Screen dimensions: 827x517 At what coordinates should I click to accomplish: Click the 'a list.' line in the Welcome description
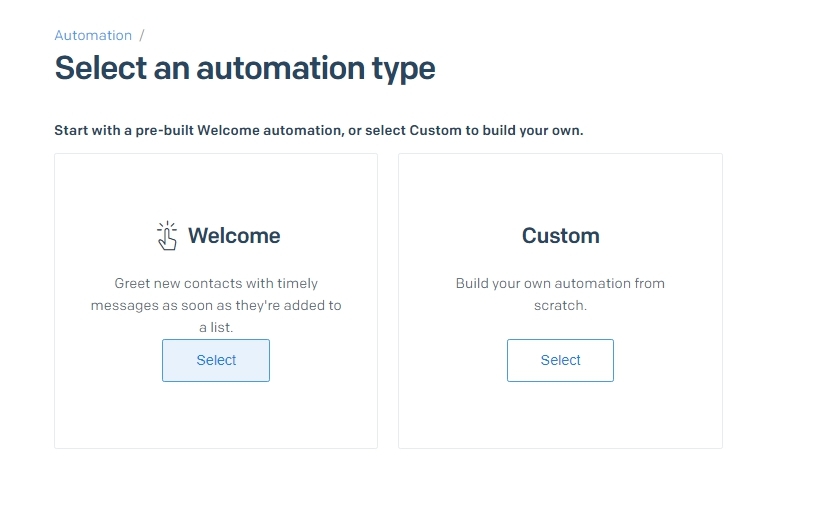(x=216, y=327)
